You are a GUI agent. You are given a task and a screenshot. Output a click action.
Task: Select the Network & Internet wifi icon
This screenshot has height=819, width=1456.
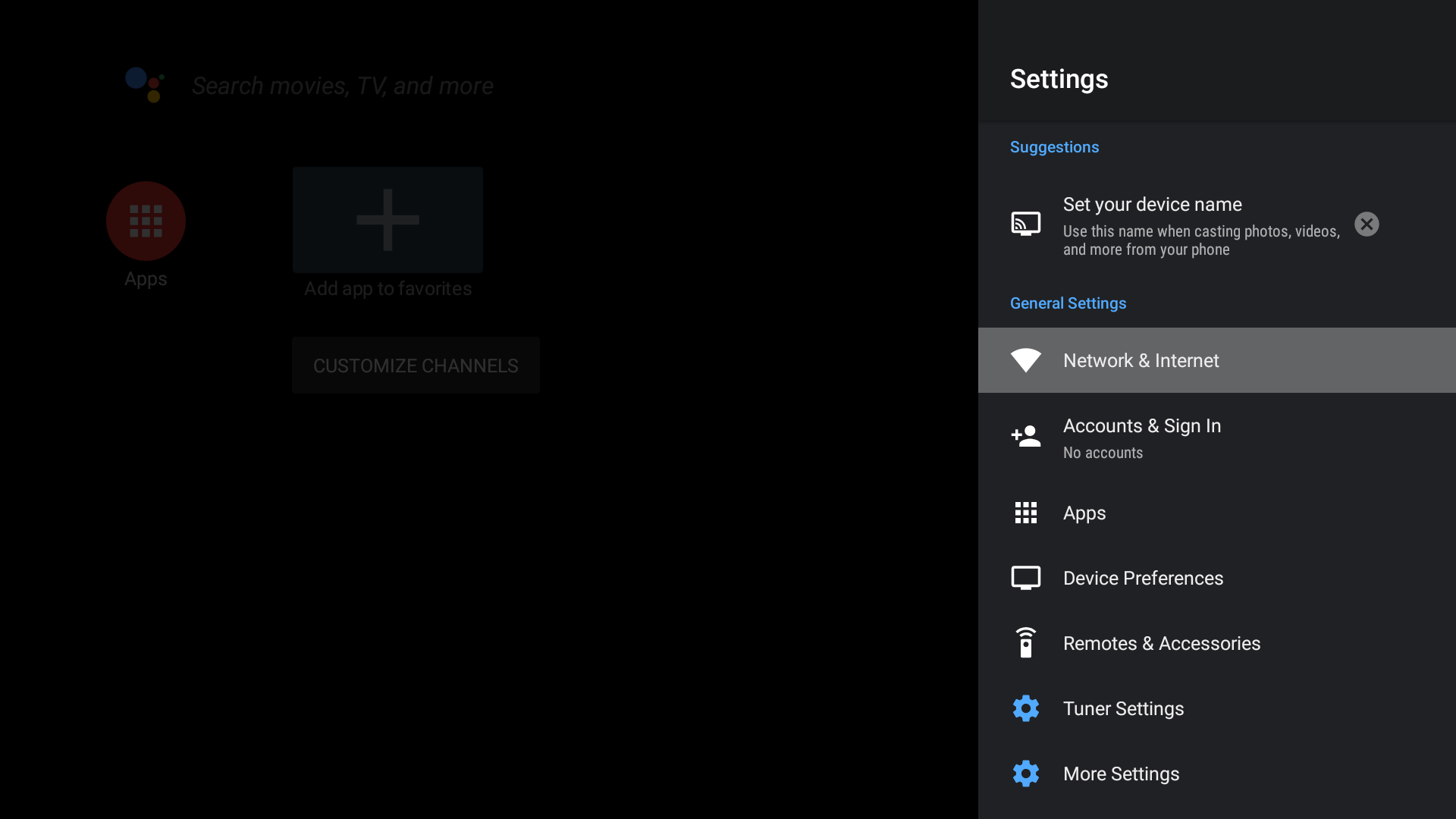click(x=1025, y=360)
